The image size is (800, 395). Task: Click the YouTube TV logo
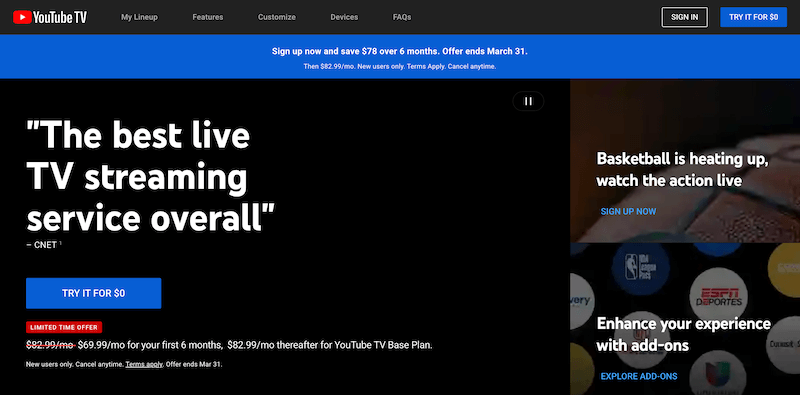point(50,17)
